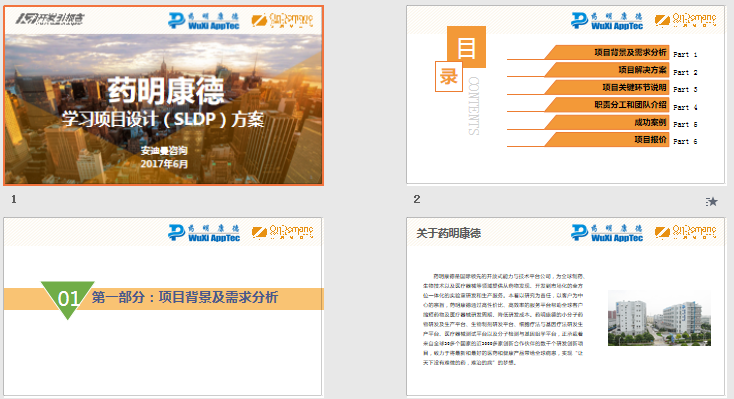Select slide 4 关于药明康德 thumbnail
This screenshot has width=734, height=399.
point(565,306)
